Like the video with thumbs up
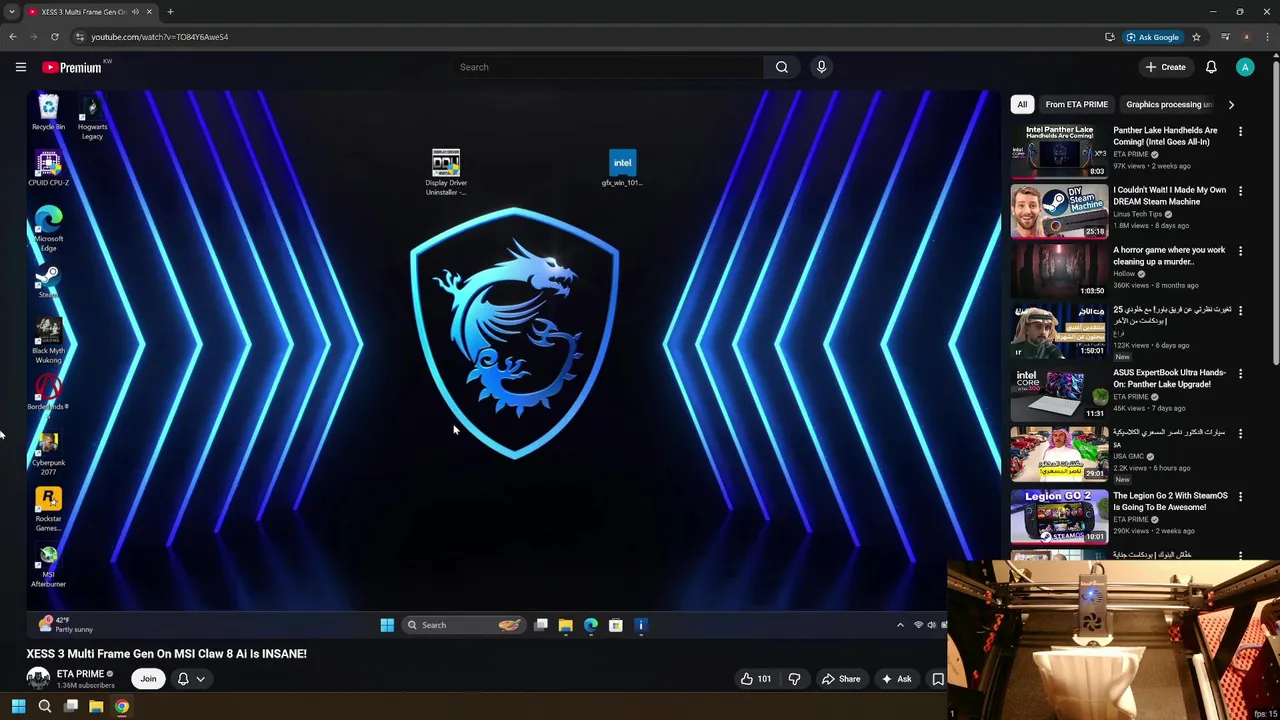 tap(756, 679)
